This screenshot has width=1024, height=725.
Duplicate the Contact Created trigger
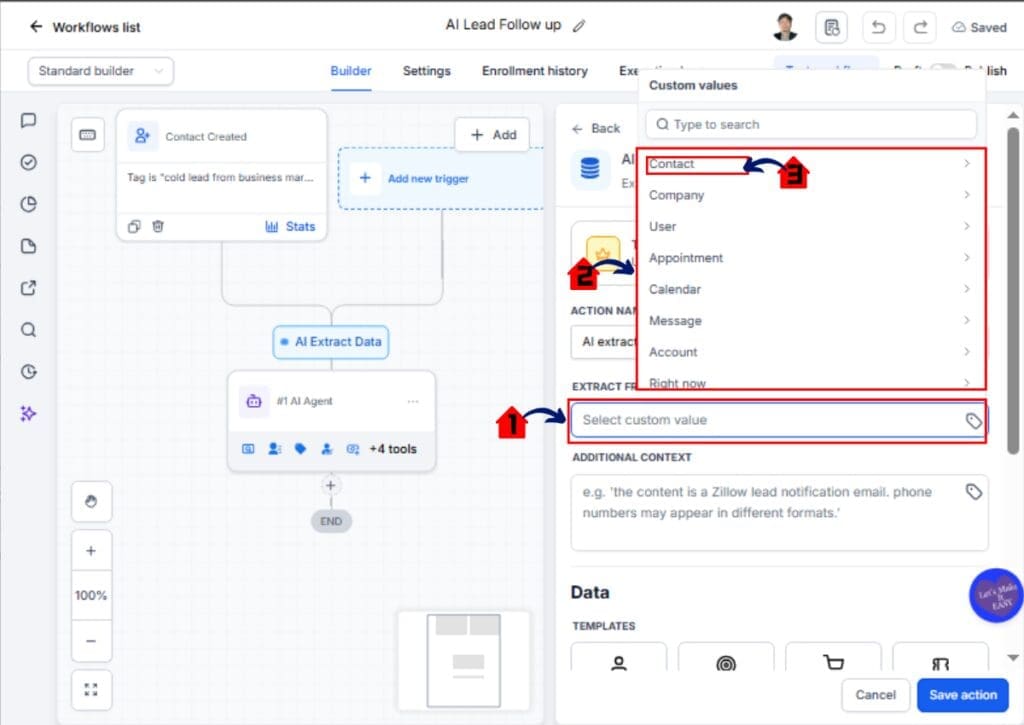(134, 227)
